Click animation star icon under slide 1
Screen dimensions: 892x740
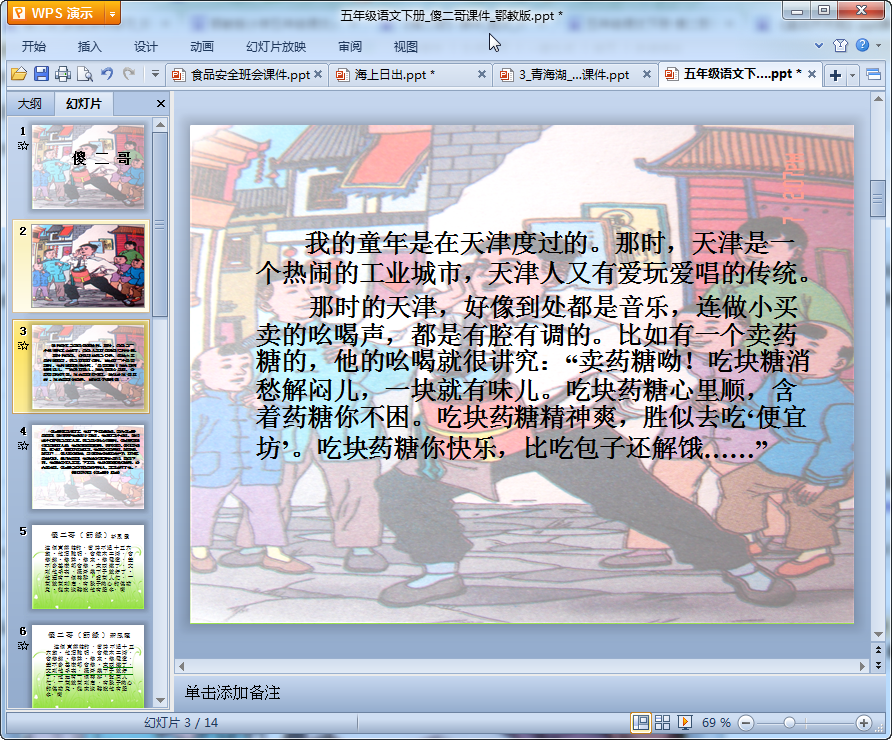pyautogui.click(x=23, y=146)
